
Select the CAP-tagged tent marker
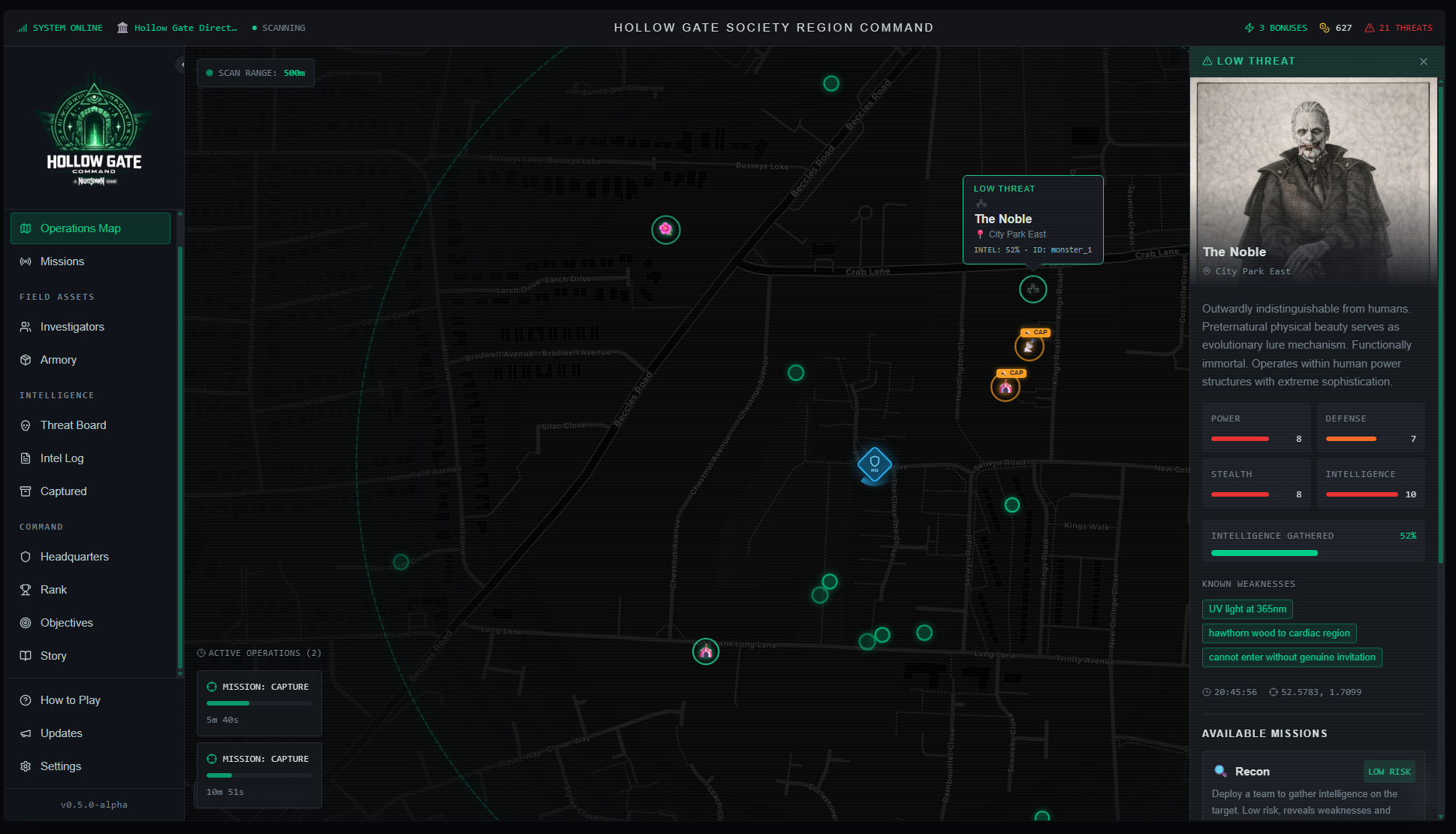1005,388
